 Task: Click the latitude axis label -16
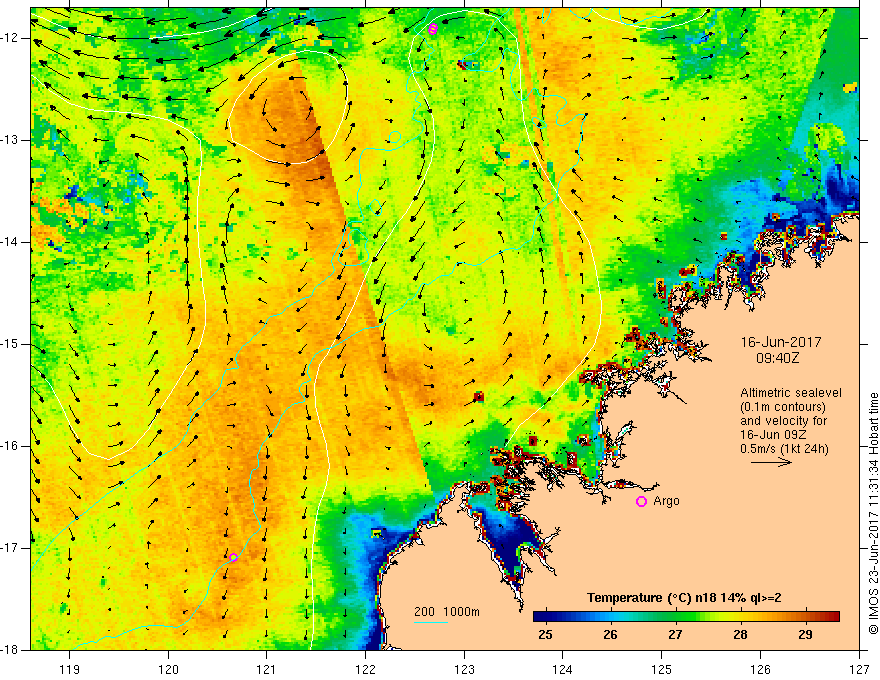click(11, 446)
